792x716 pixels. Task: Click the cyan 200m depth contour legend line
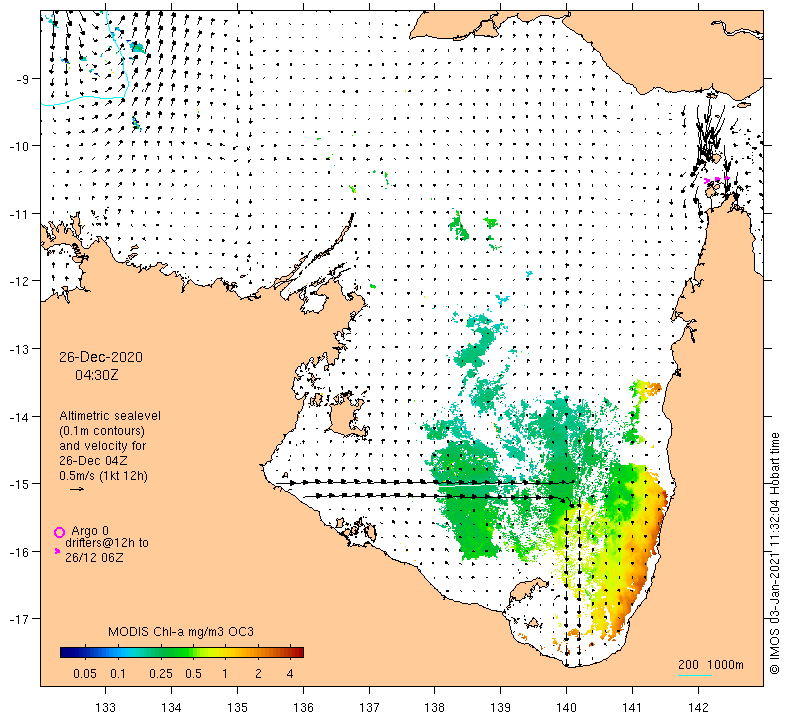coord(695,675)
